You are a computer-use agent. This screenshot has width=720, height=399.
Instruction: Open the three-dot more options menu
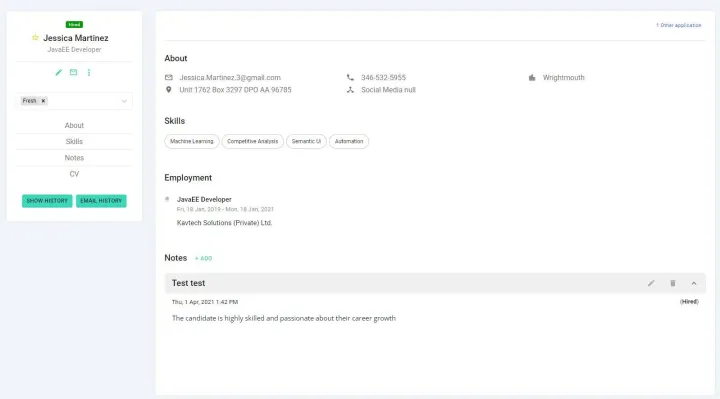point(89,73)
